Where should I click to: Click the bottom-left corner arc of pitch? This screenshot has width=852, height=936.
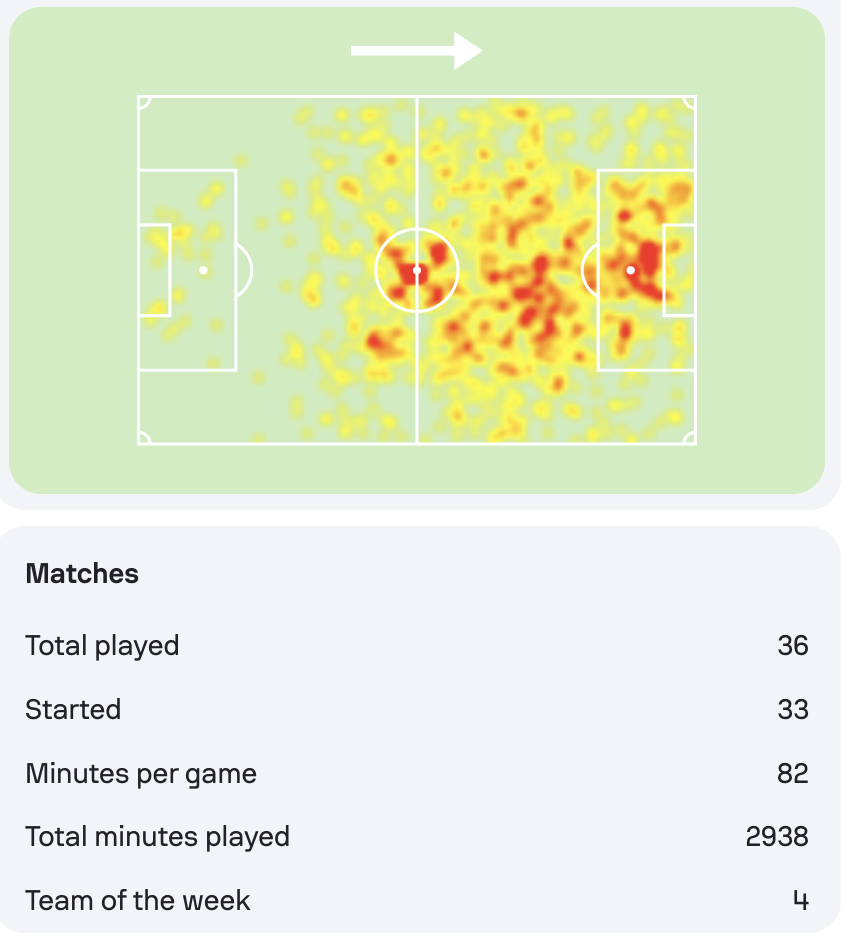click(x=144, y=439)
